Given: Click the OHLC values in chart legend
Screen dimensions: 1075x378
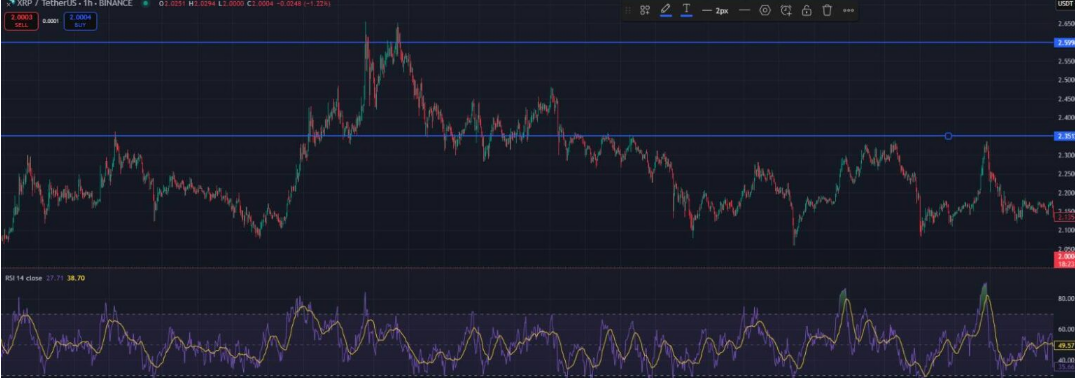Looking at the screenshot, I should pyautogui.click(x=246, y=3).
